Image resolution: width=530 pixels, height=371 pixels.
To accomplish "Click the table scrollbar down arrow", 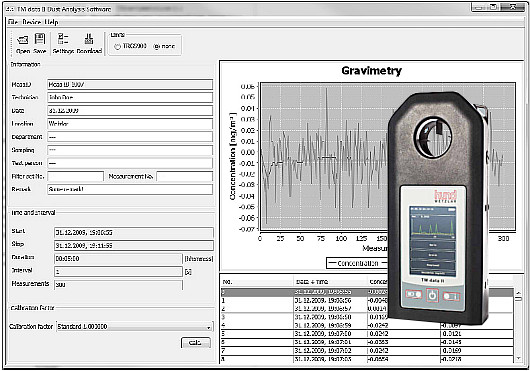I will click(519, 358).
